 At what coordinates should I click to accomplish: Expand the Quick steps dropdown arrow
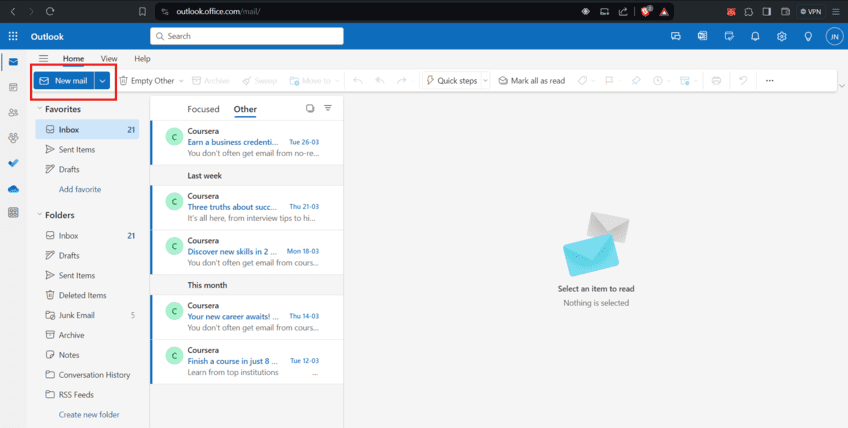coord(485,81)
